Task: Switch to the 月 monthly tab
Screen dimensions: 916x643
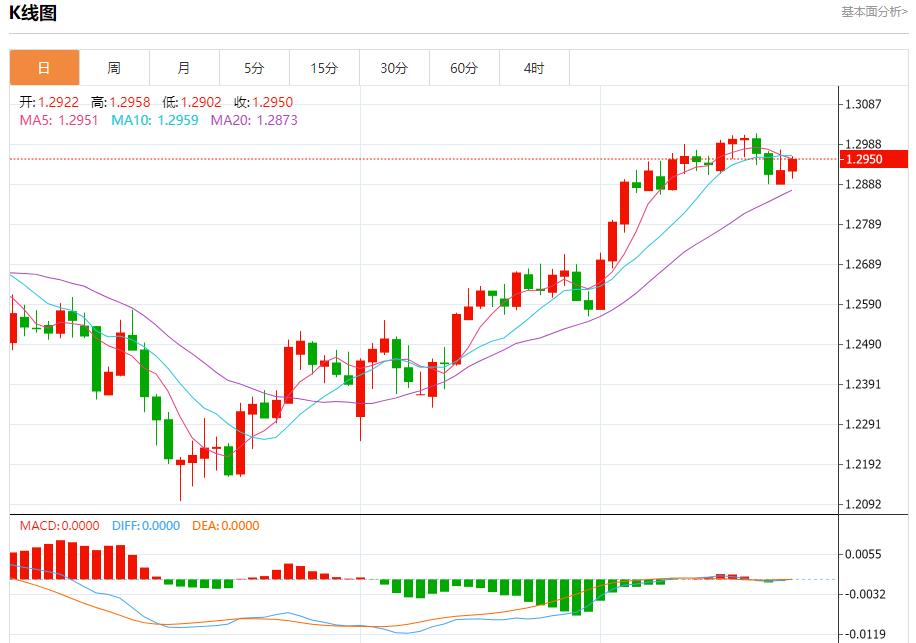Action: click(185, 68)
